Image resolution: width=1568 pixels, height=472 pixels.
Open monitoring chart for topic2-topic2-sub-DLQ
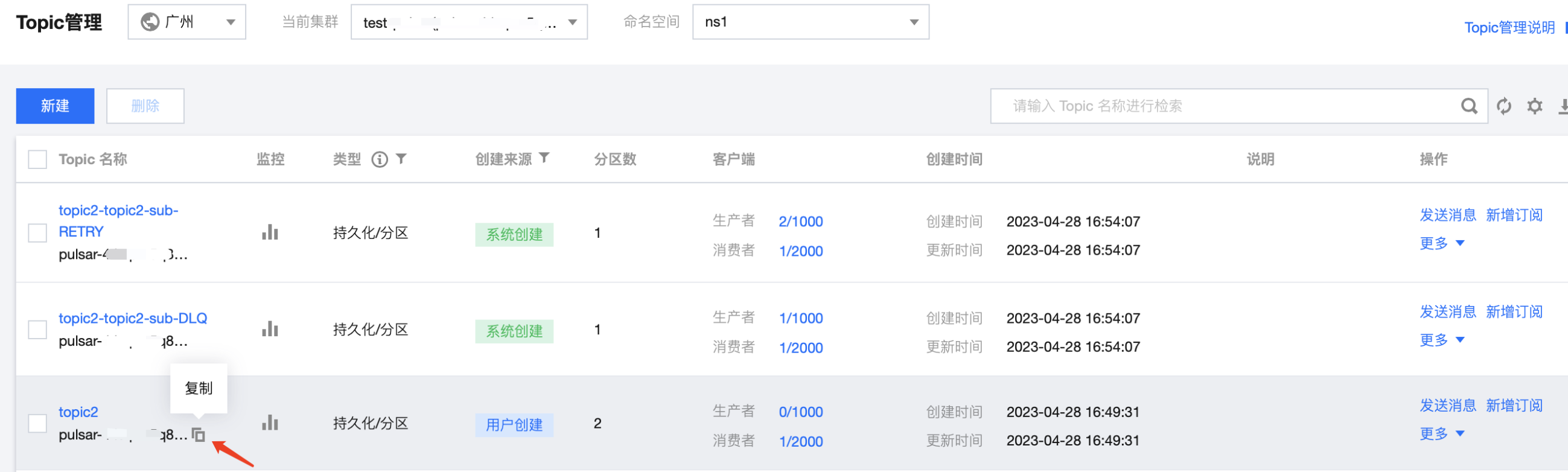pos(270,330)
